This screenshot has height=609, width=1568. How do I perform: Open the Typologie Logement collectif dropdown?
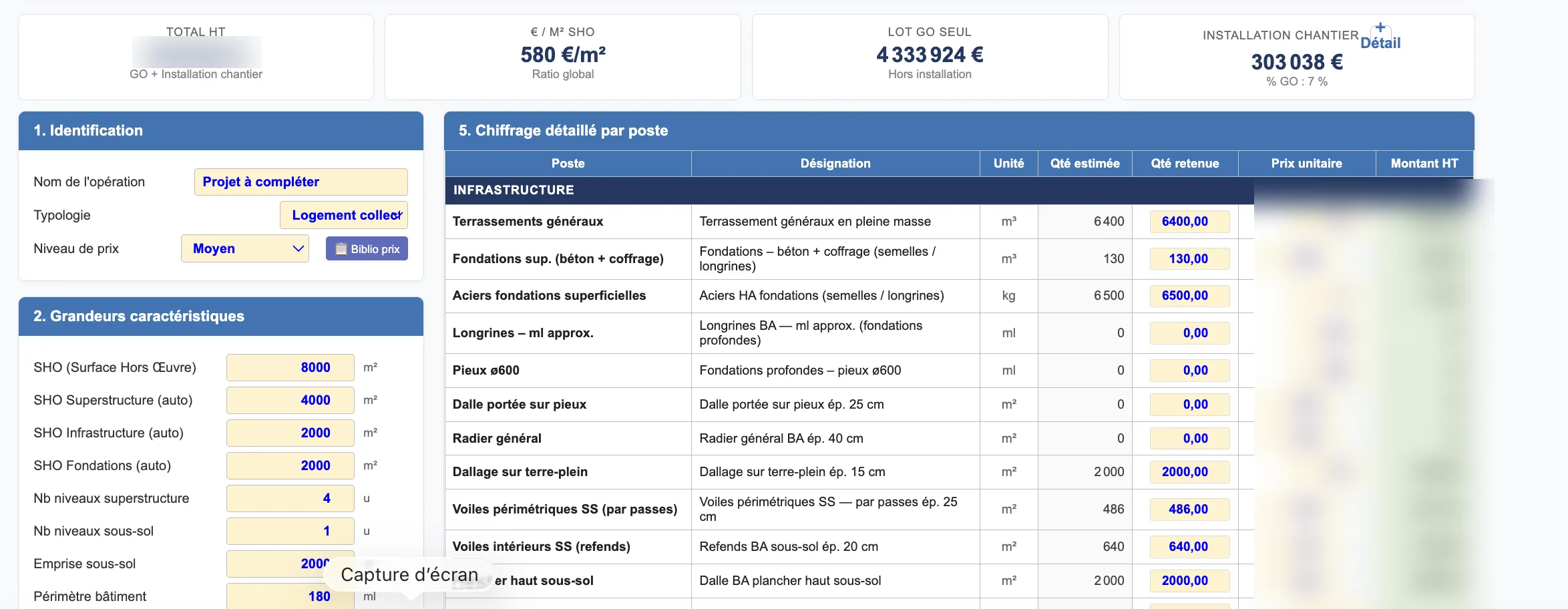pyautogui.click(x=344, y=215)
